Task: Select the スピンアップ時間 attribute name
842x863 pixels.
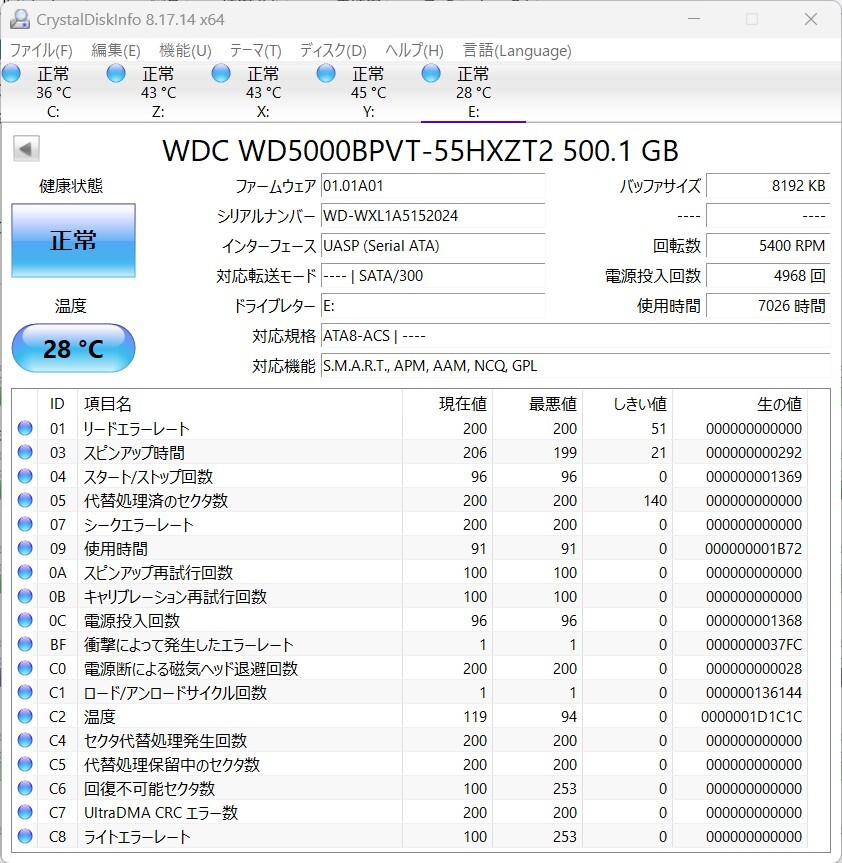Action: pyautogui.click(x=134, y=452)
